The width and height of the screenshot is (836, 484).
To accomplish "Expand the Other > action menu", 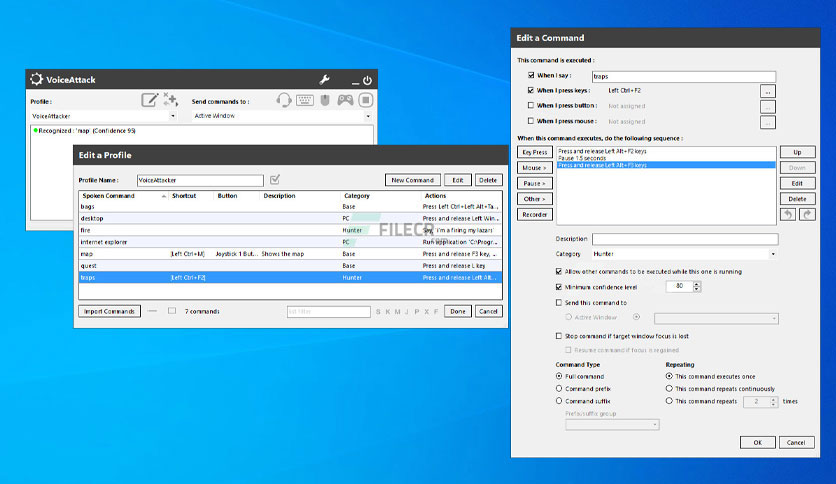I will 534,199.
